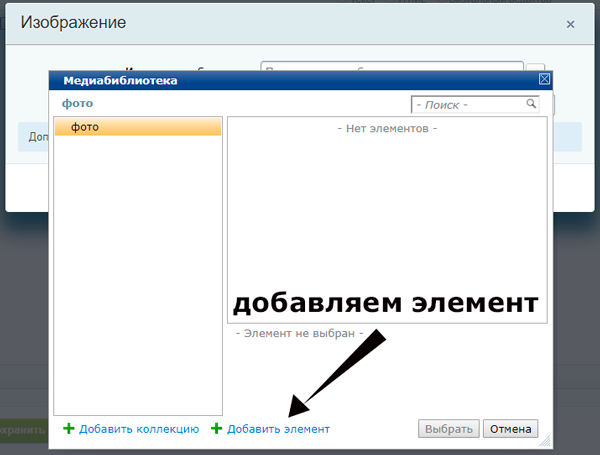
Task: Click the Медиабиблиотека title bar
Action: pos(300,80)
